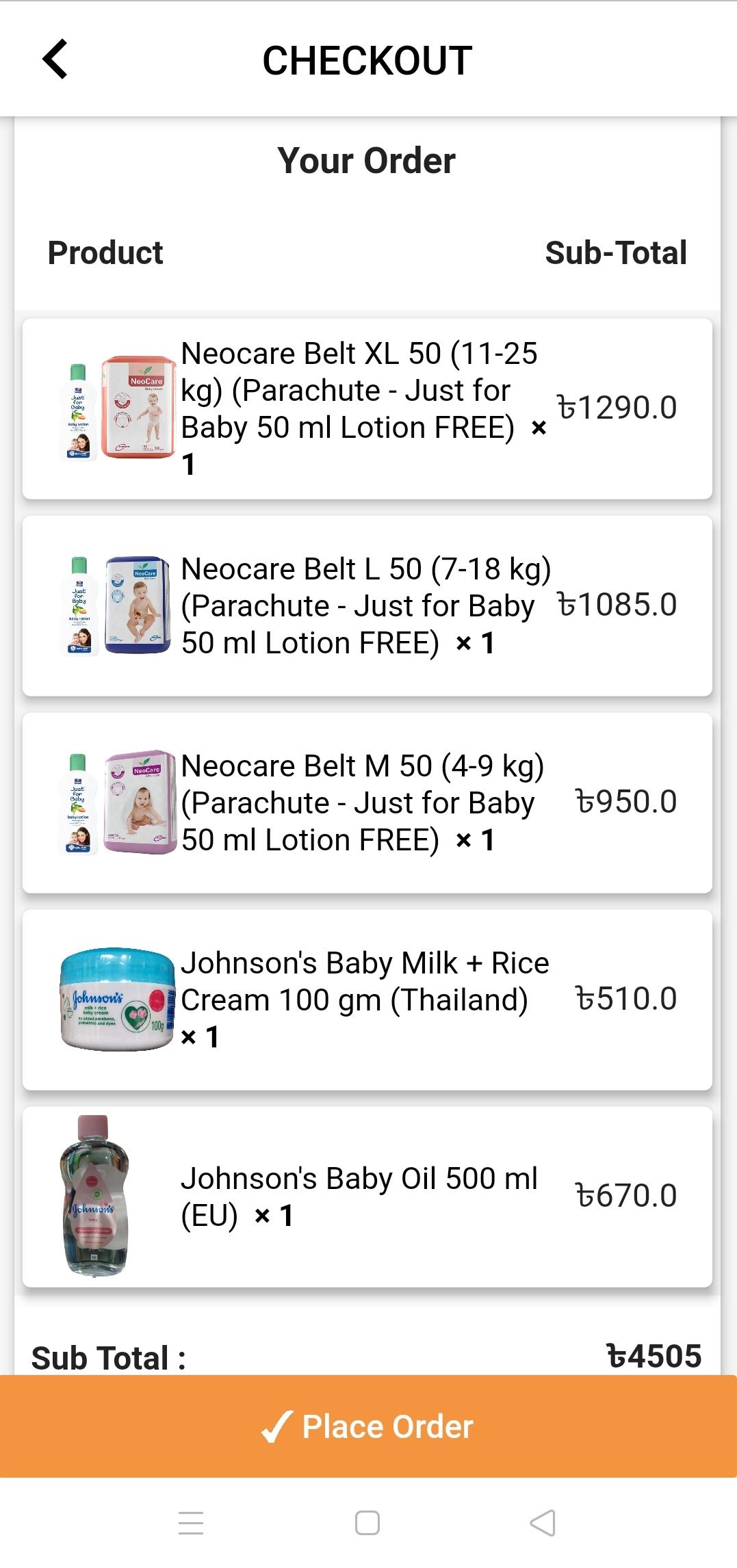The height and width of the screenshot is (1568, 737).
Task: Select Johnson's Baby Oil 500 ml title
Action: pyautogui.click(x=359, y=1197)
